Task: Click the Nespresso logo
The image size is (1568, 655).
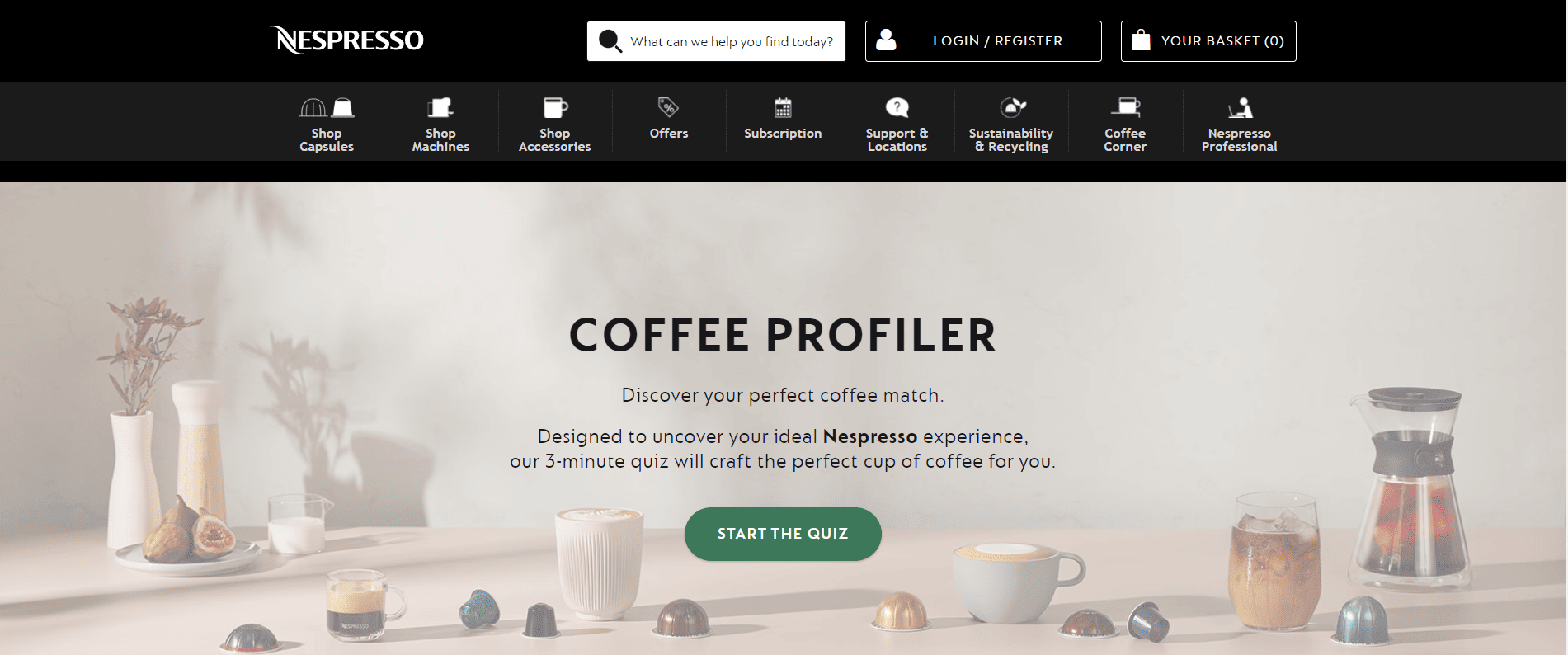Action: click(347, 40)
